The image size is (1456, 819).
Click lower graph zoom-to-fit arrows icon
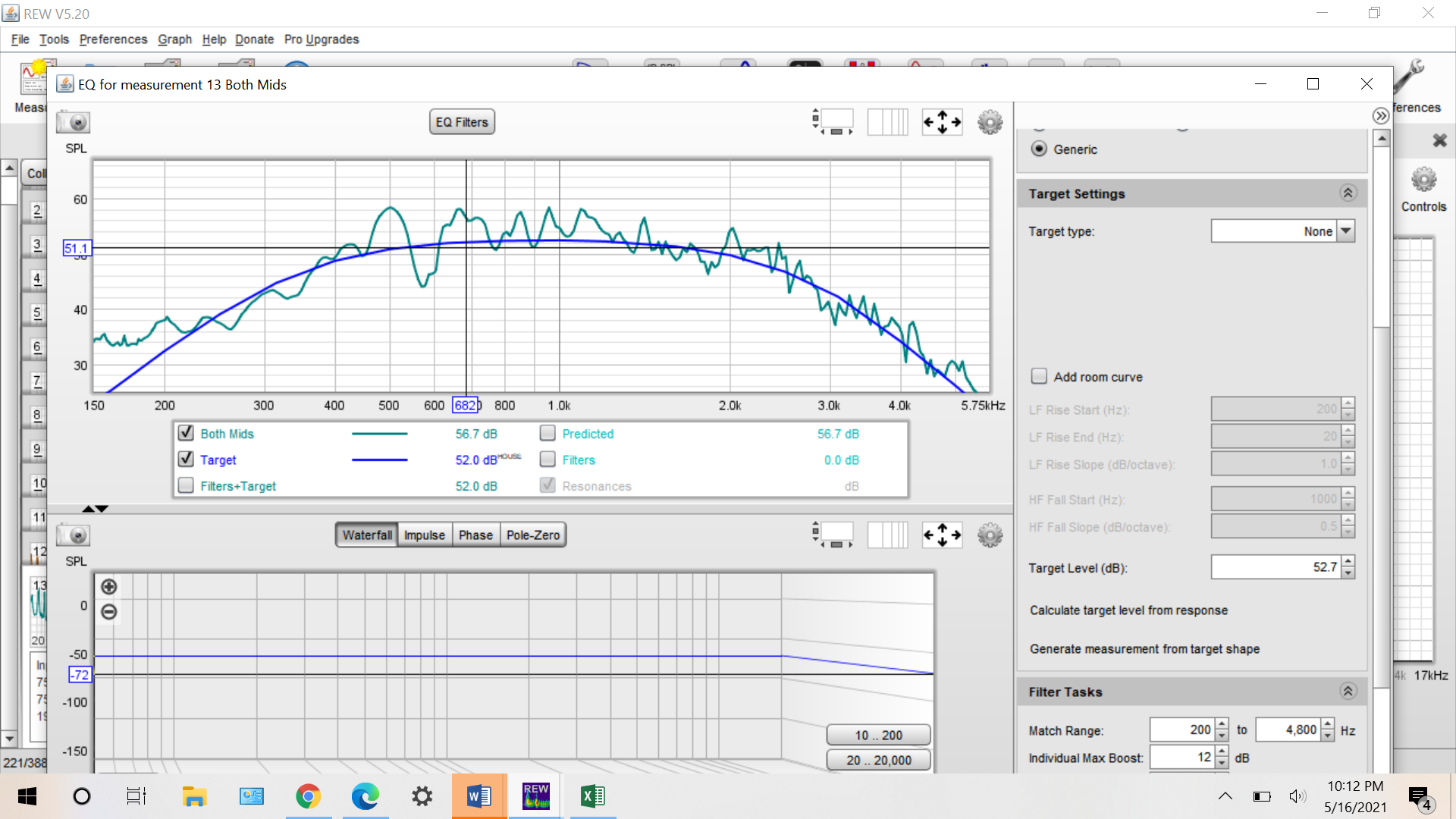point(942,535)
